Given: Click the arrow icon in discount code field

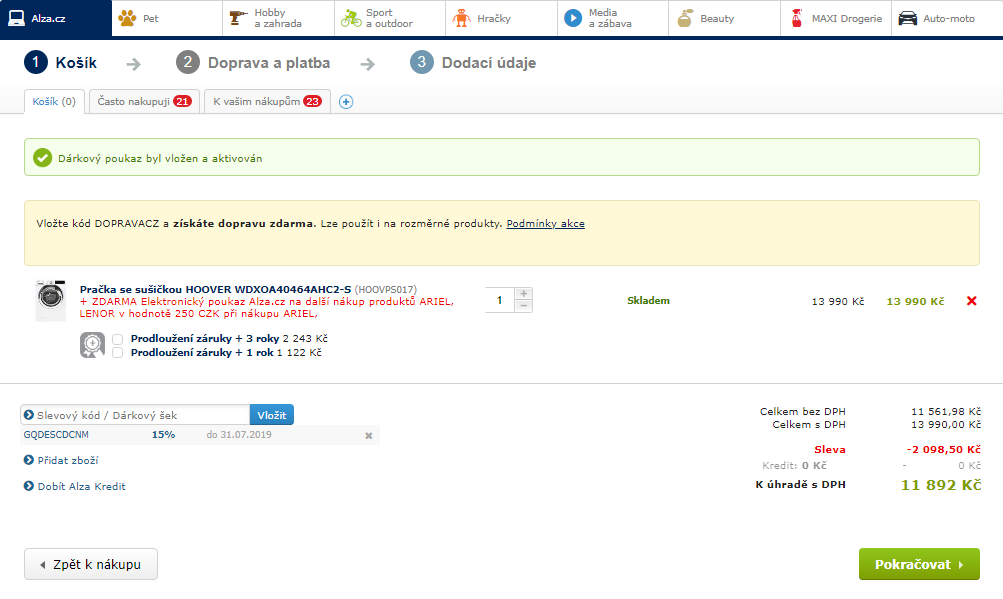Looking at the screenshot, I should (29, 415).
